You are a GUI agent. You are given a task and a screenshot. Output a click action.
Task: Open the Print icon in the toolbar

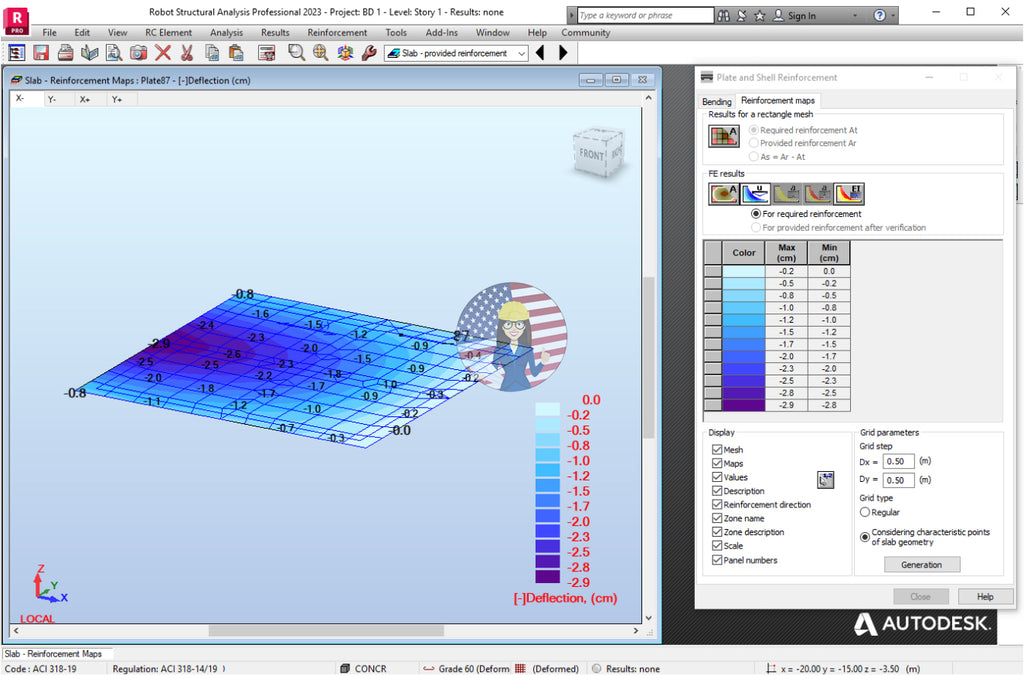[x=64, y=52]
